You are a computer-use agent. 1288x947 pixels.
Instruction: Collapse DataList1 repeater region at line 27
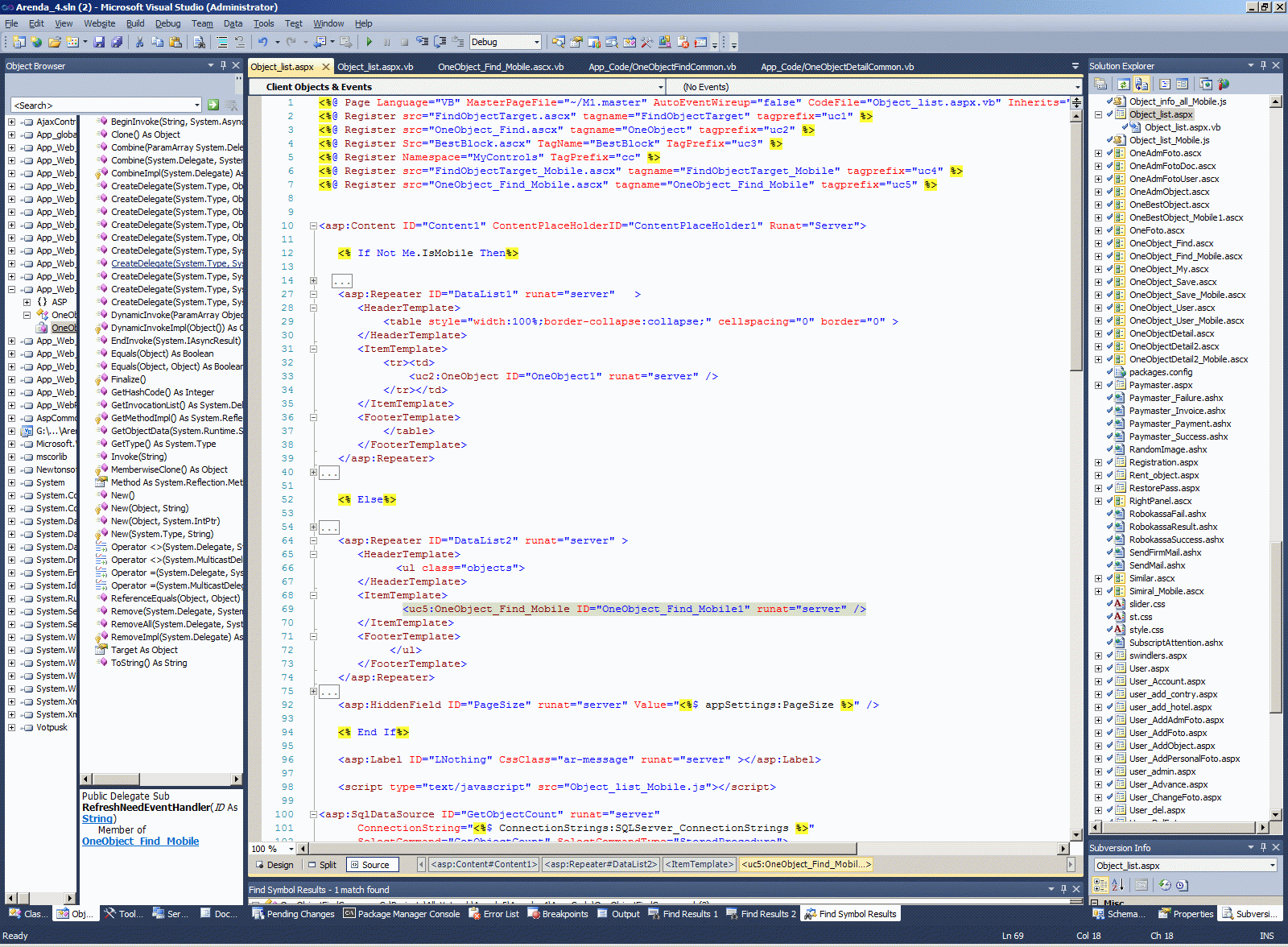coord(313,295)
